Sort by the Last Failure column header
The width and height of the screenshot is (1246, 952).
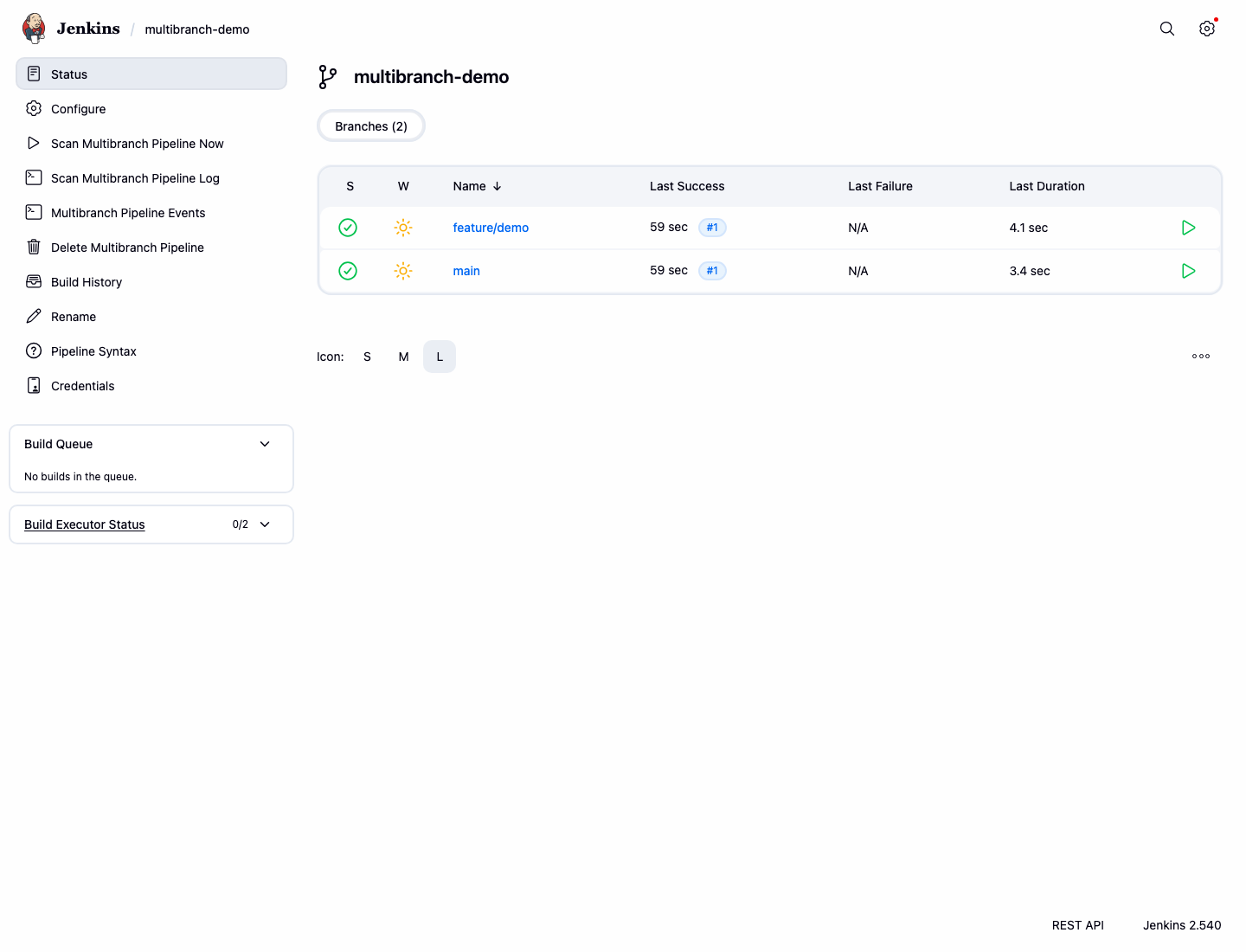pos(880,186)
